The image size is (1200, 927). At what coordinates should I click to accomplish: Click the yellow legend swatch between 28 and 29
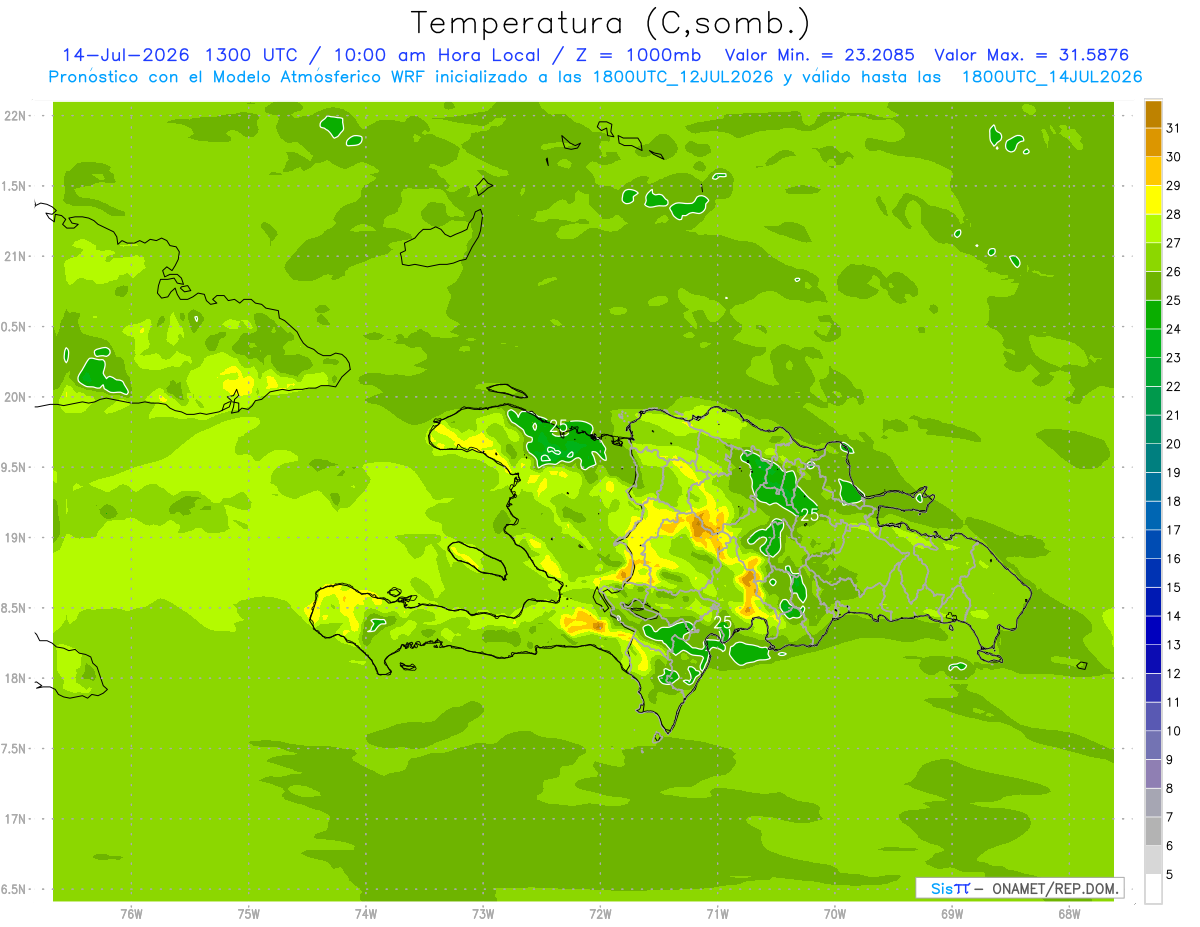pyautogui.click(x=1153, y=200)
